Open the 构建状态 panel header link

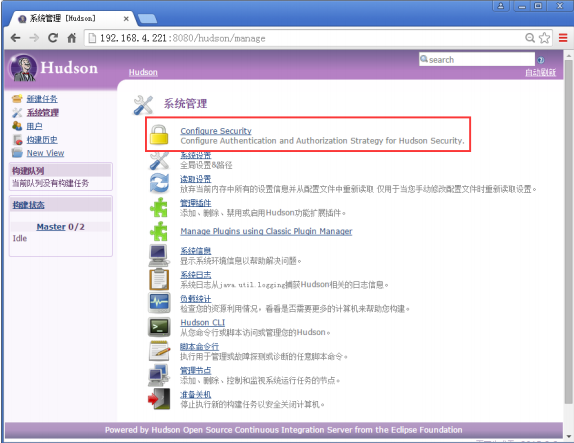point(28,205)
